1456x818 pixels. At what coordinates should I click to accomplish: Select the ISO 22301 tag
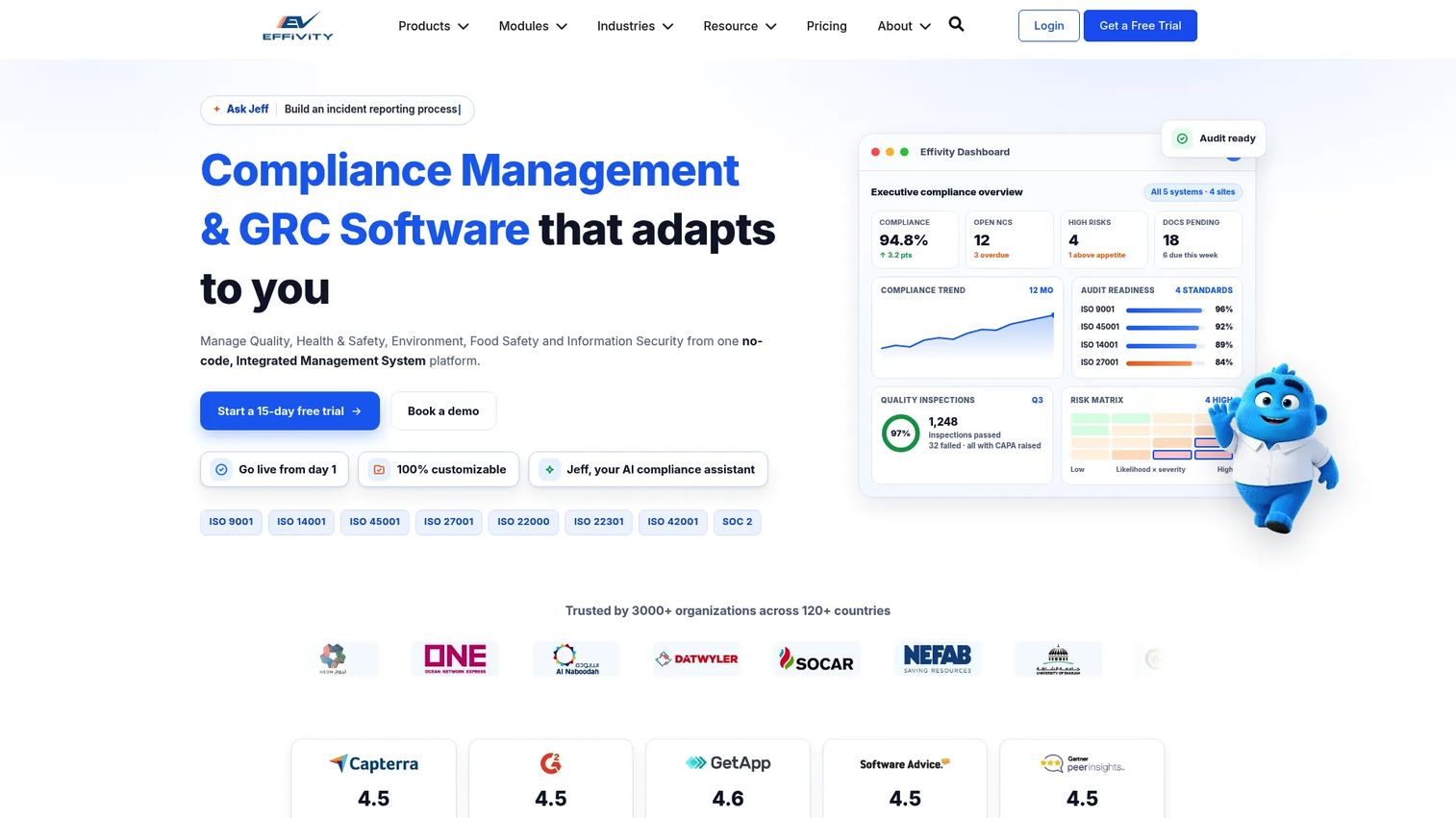pyautogui.click(x=598, y=522)
